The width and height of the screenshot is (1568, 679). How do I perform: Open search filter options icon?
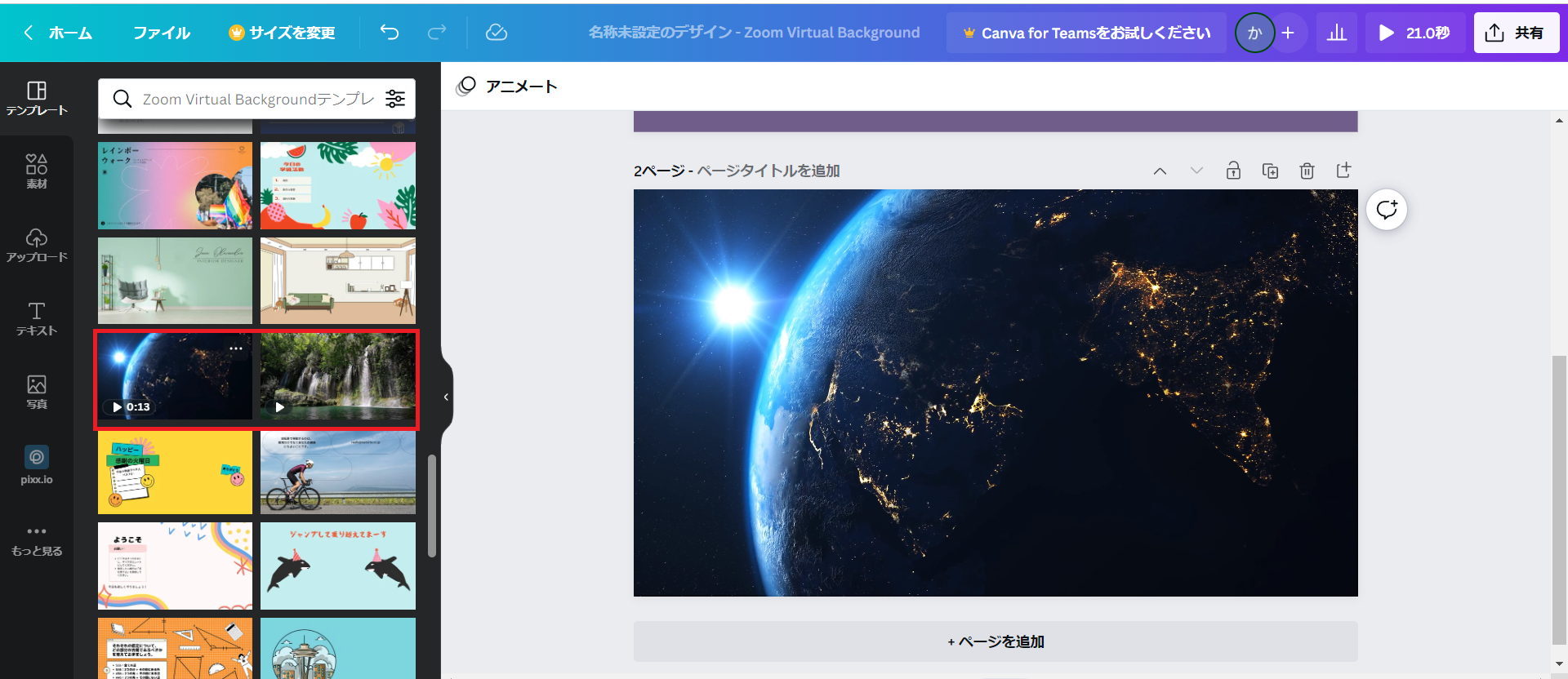[395, 99]
